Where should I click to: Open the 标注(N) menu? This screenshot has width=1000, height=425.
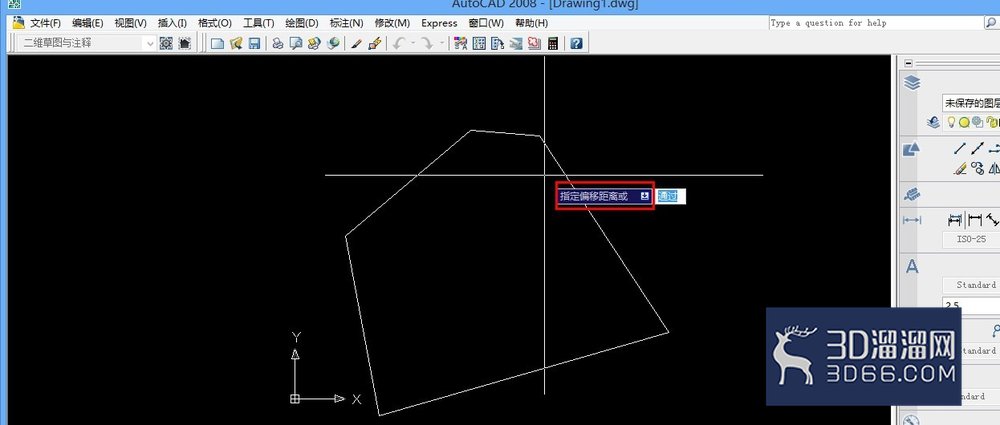pyautogui.click(x=346, y=22)
